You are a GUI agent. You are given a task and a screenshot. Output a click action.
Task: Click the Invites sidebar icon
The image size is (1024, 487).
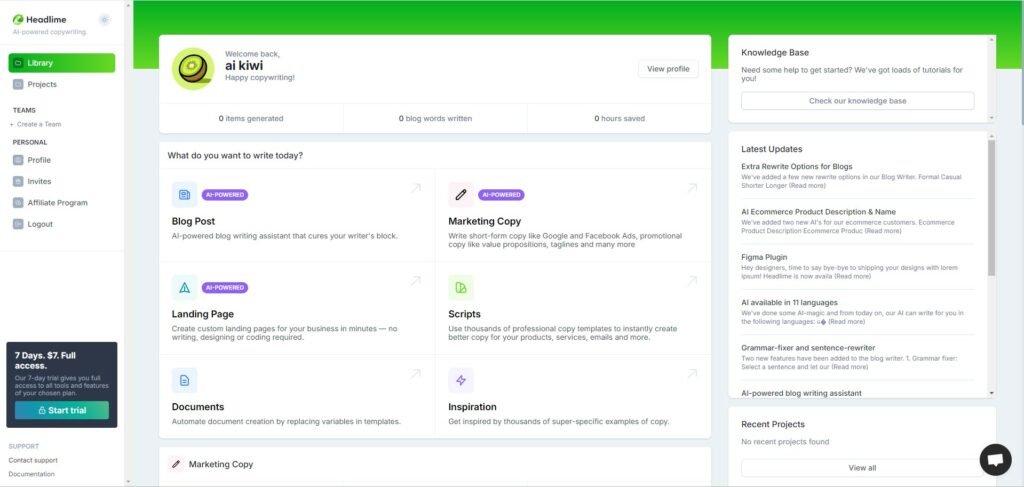point(18,181)
